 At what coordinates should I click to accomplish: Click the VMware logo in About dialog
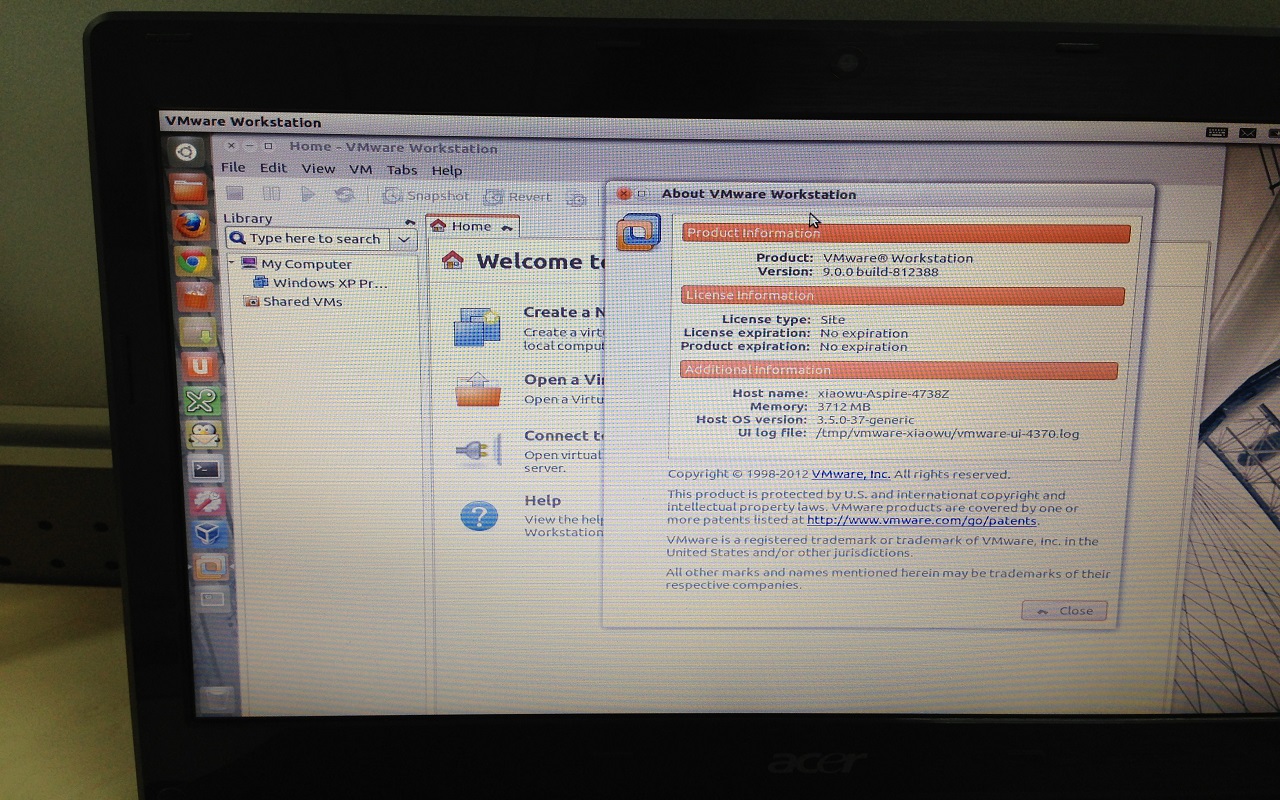coord(639,232)
